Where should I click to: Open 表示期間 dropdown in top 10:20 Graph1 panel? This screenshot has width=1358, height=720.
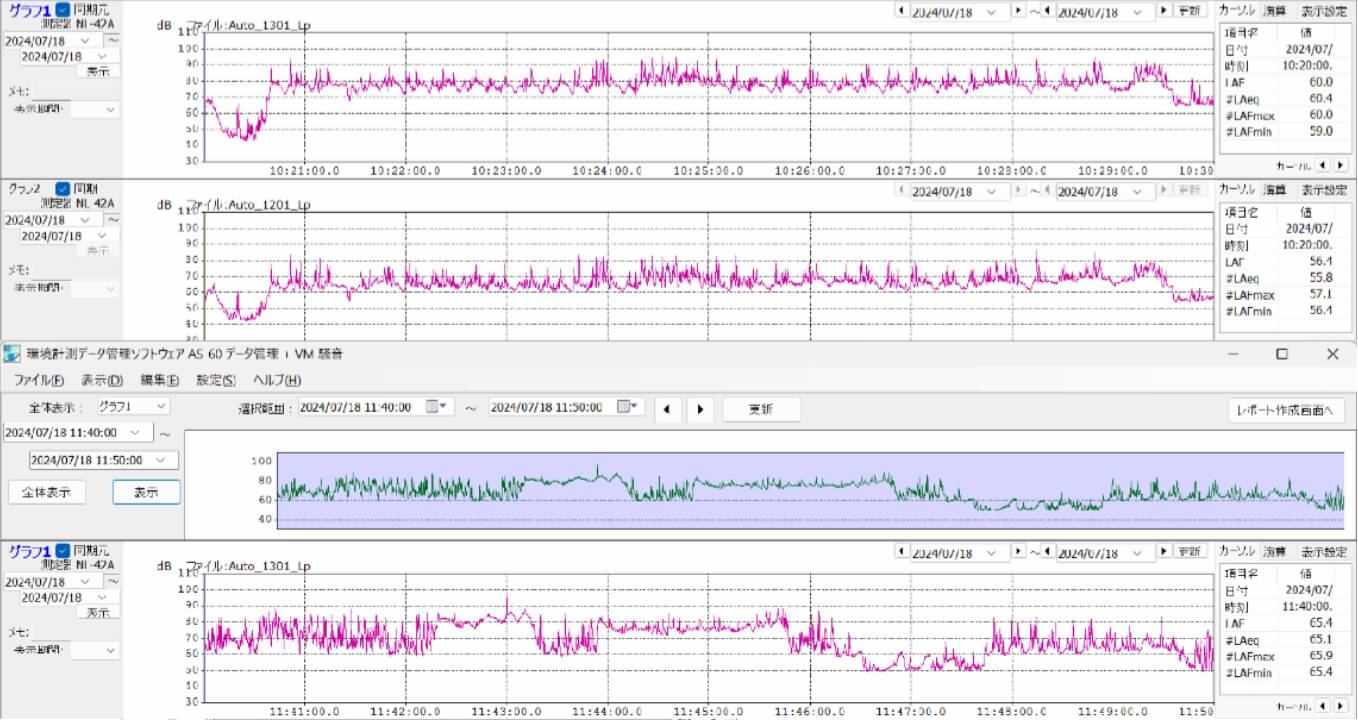click(x=109, y=109)
